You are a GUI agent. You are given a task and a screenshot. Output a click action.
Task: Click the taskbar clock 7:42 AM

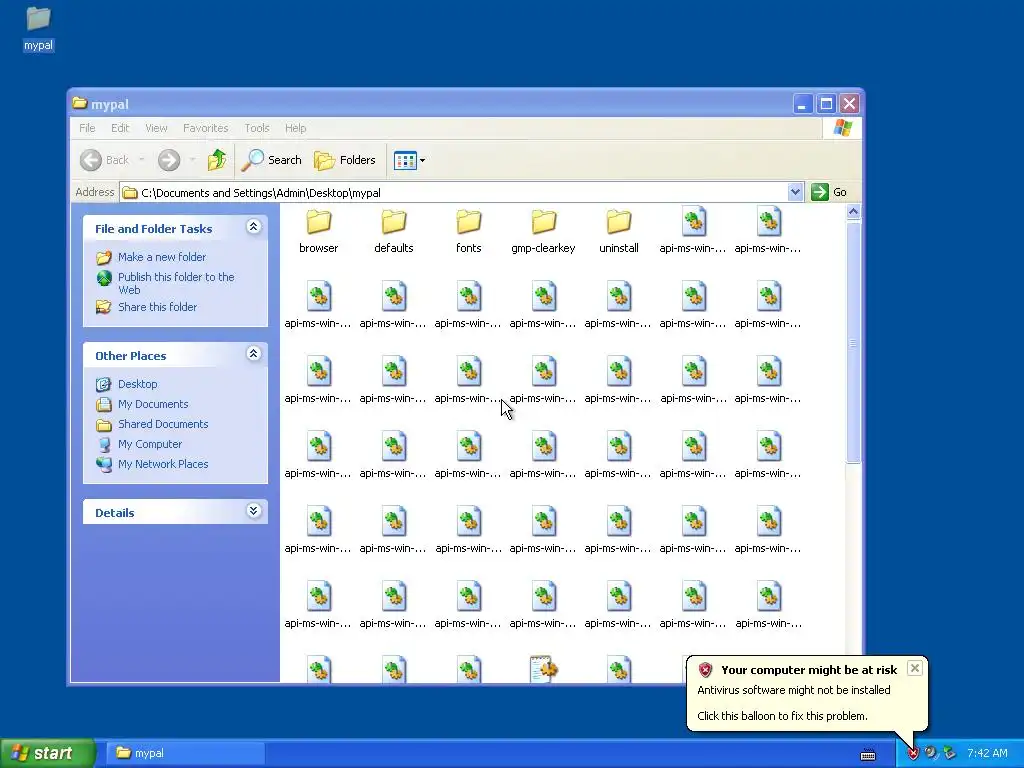coord(987,753)
